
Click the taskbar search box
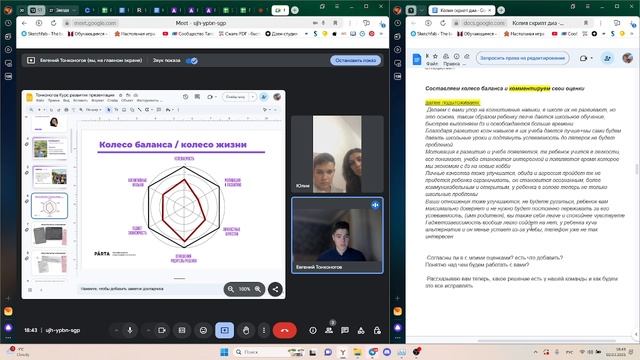tap(269, 352)
